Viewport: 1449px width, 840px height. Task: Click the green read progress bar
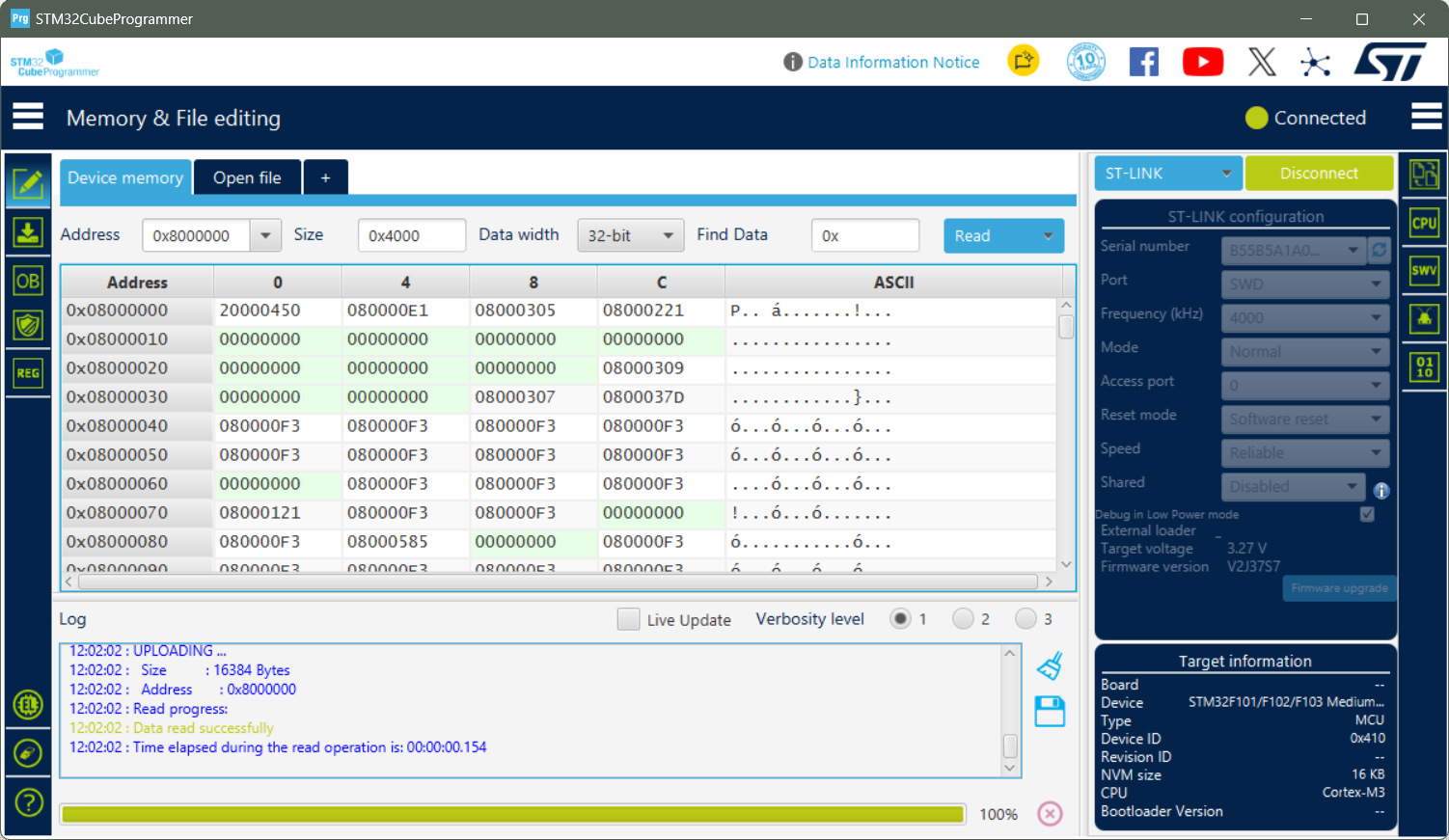(512, 814)
